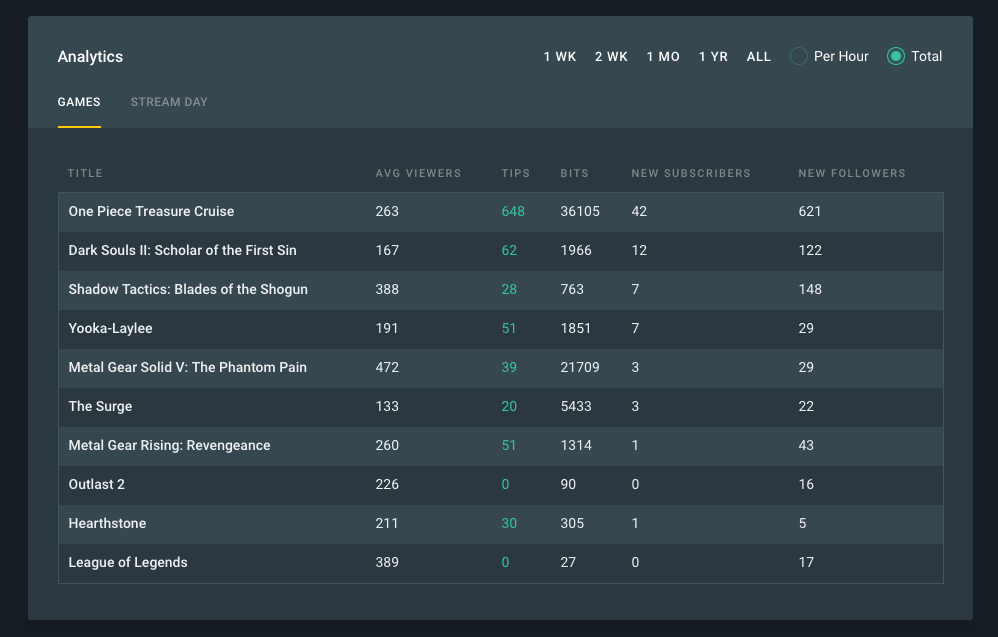Click tips value 648
The image size is (998, 637).
[x=513, y=211]
